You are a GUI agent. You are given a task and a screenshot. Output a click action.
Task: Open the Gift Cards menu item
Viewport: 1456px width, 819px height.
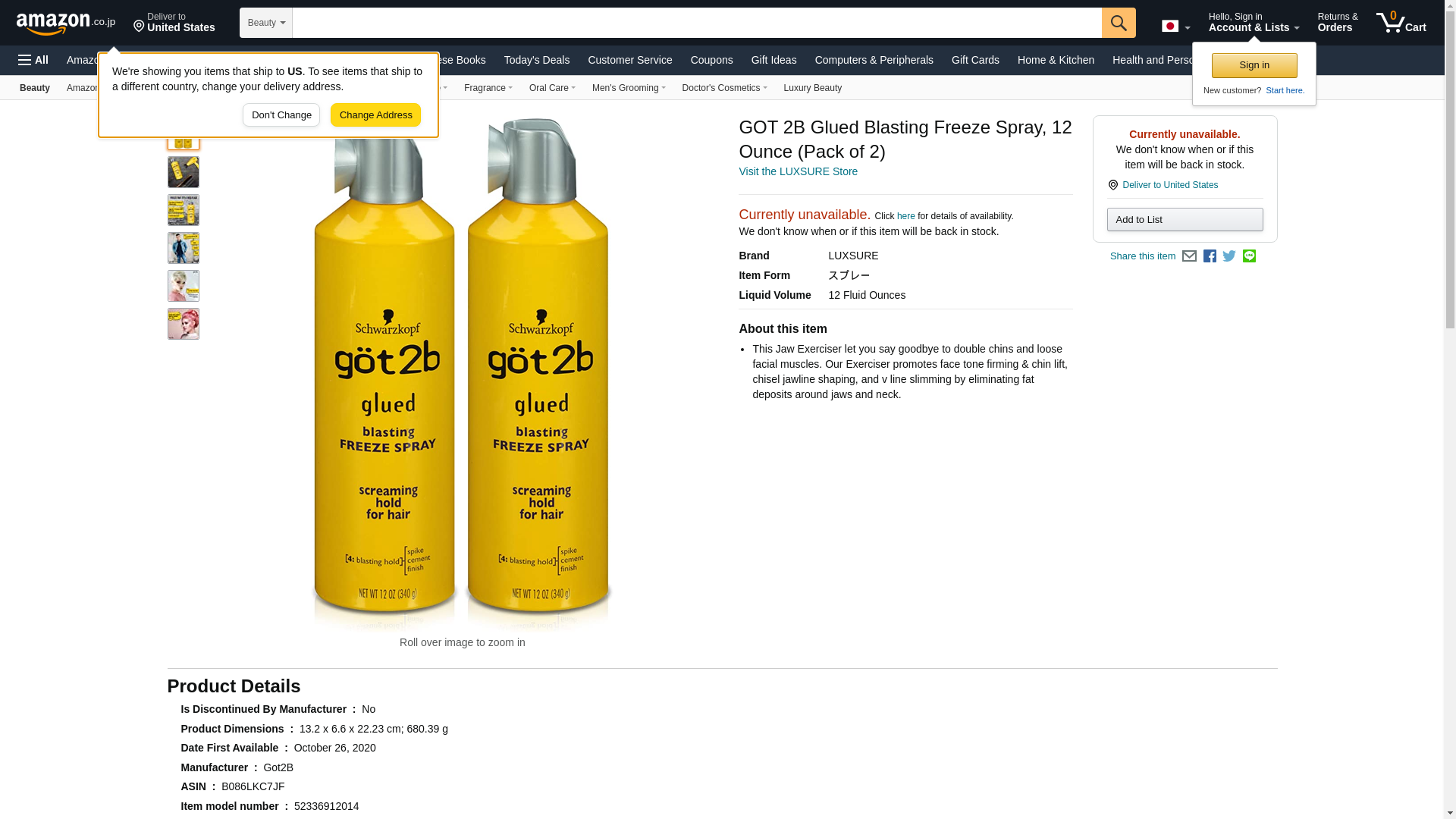pos(975,60)
